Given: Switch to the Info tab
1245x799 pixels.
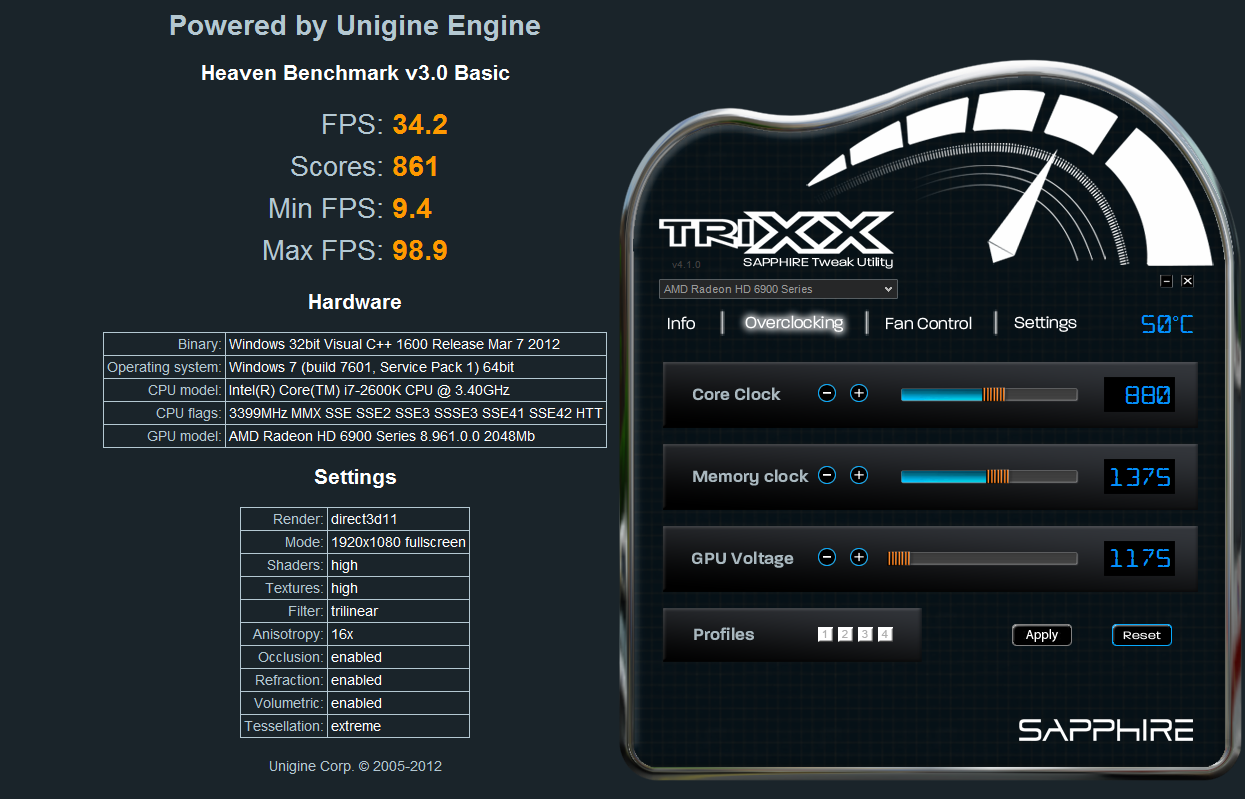Looking at the screenshot, I should point(681,323).
